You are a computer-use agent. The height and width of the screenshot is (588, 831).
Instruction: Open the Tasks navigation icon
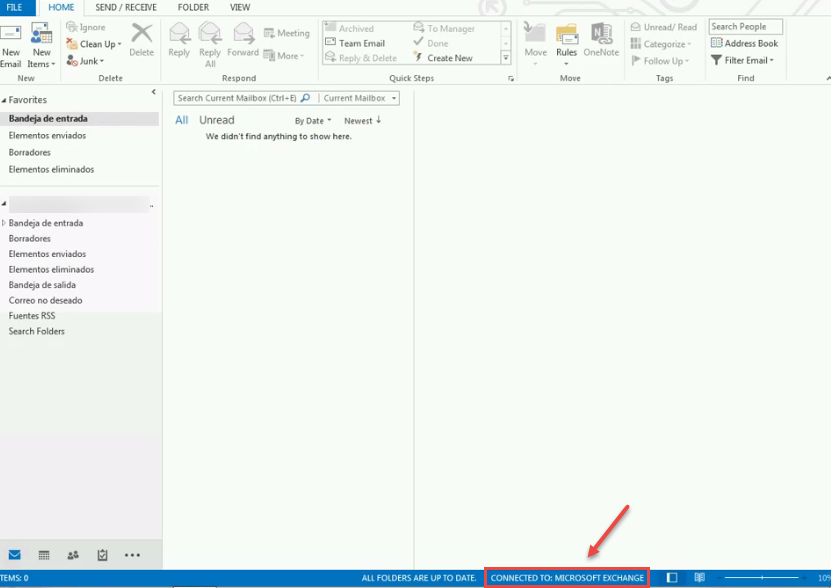point(101,555)
